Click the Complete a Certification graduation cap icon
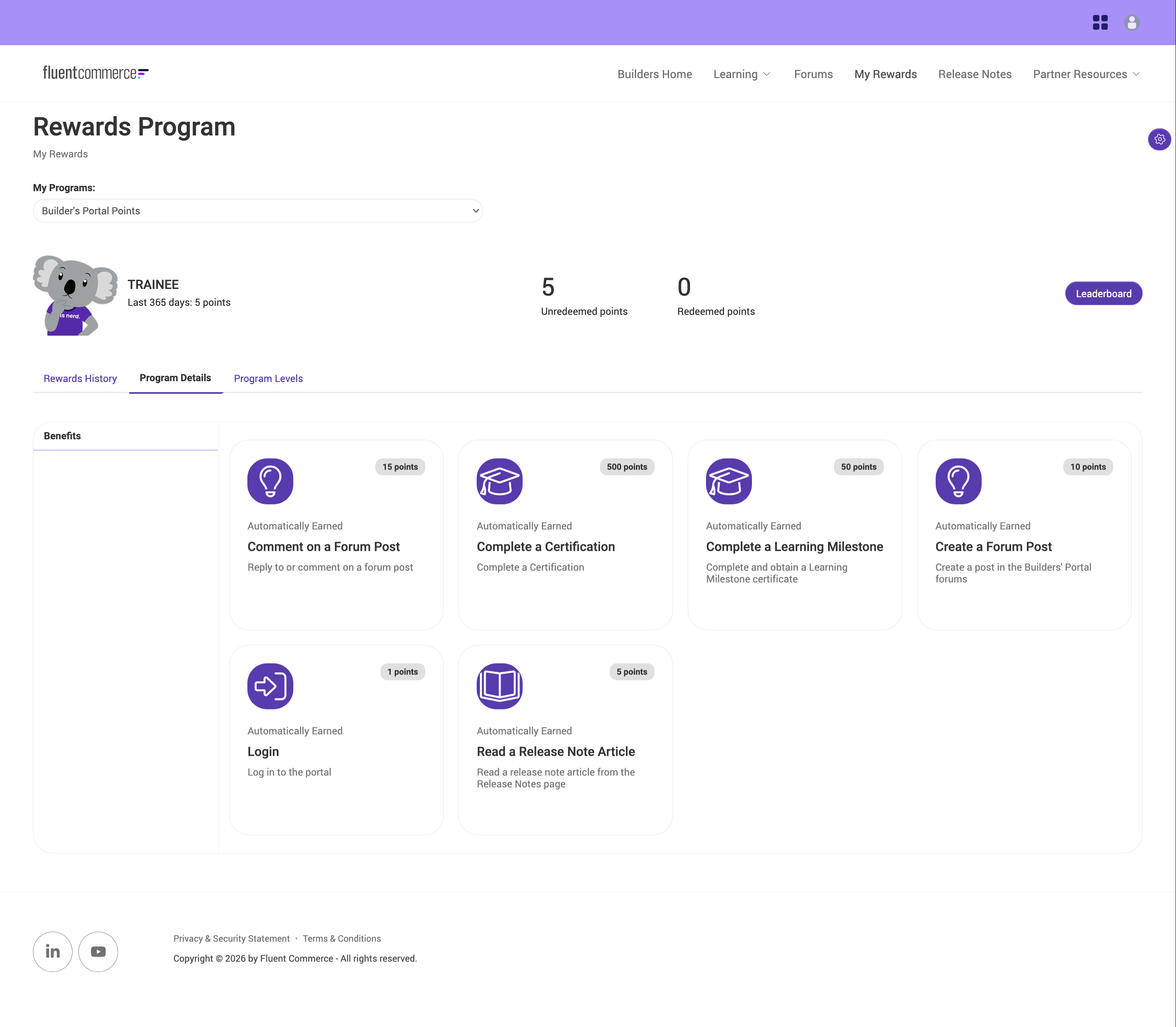 click(x=500, y=481)
